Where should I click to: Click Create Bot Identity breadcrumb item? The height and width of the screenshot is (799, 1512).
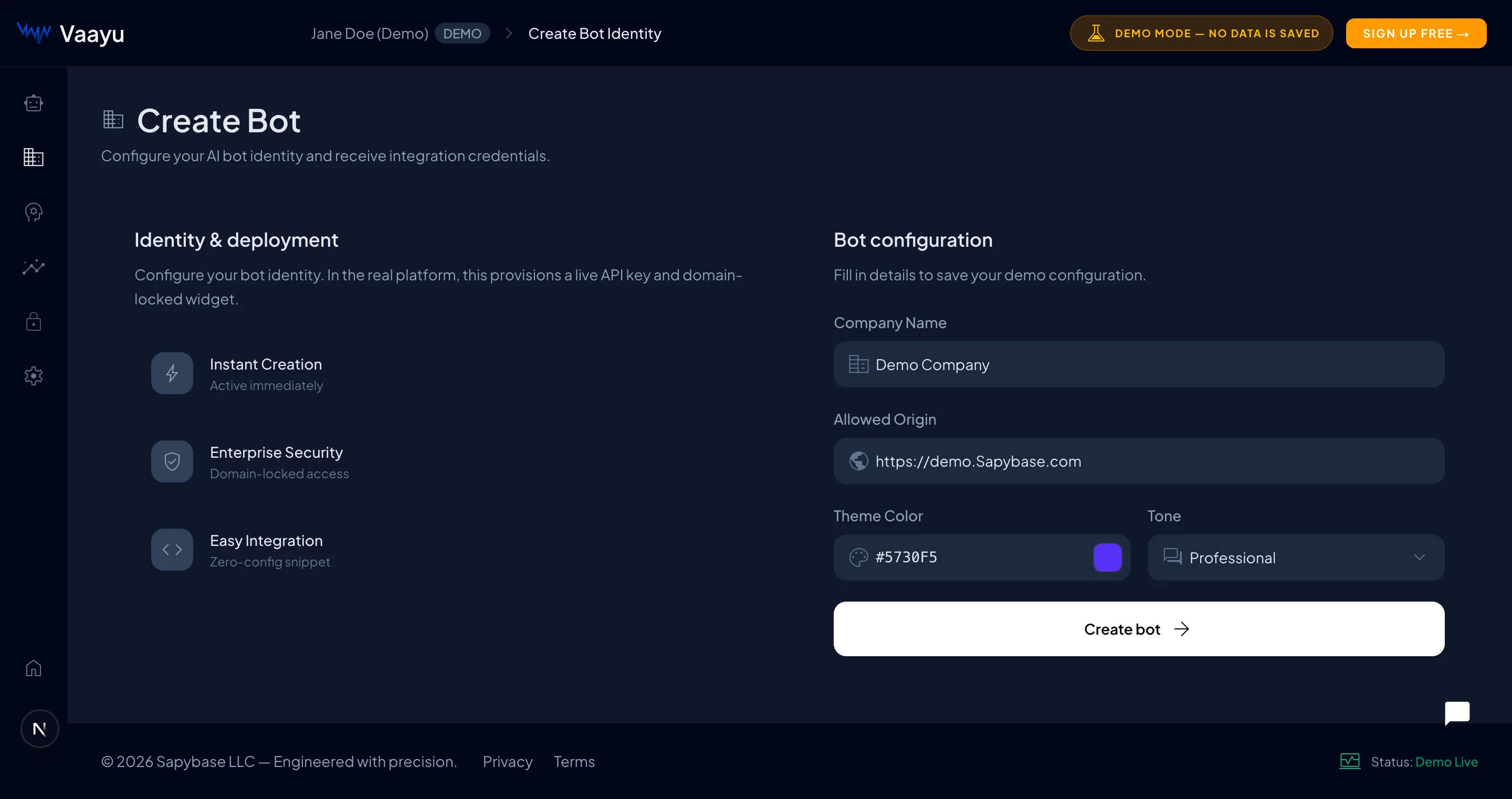click(595, 34)
